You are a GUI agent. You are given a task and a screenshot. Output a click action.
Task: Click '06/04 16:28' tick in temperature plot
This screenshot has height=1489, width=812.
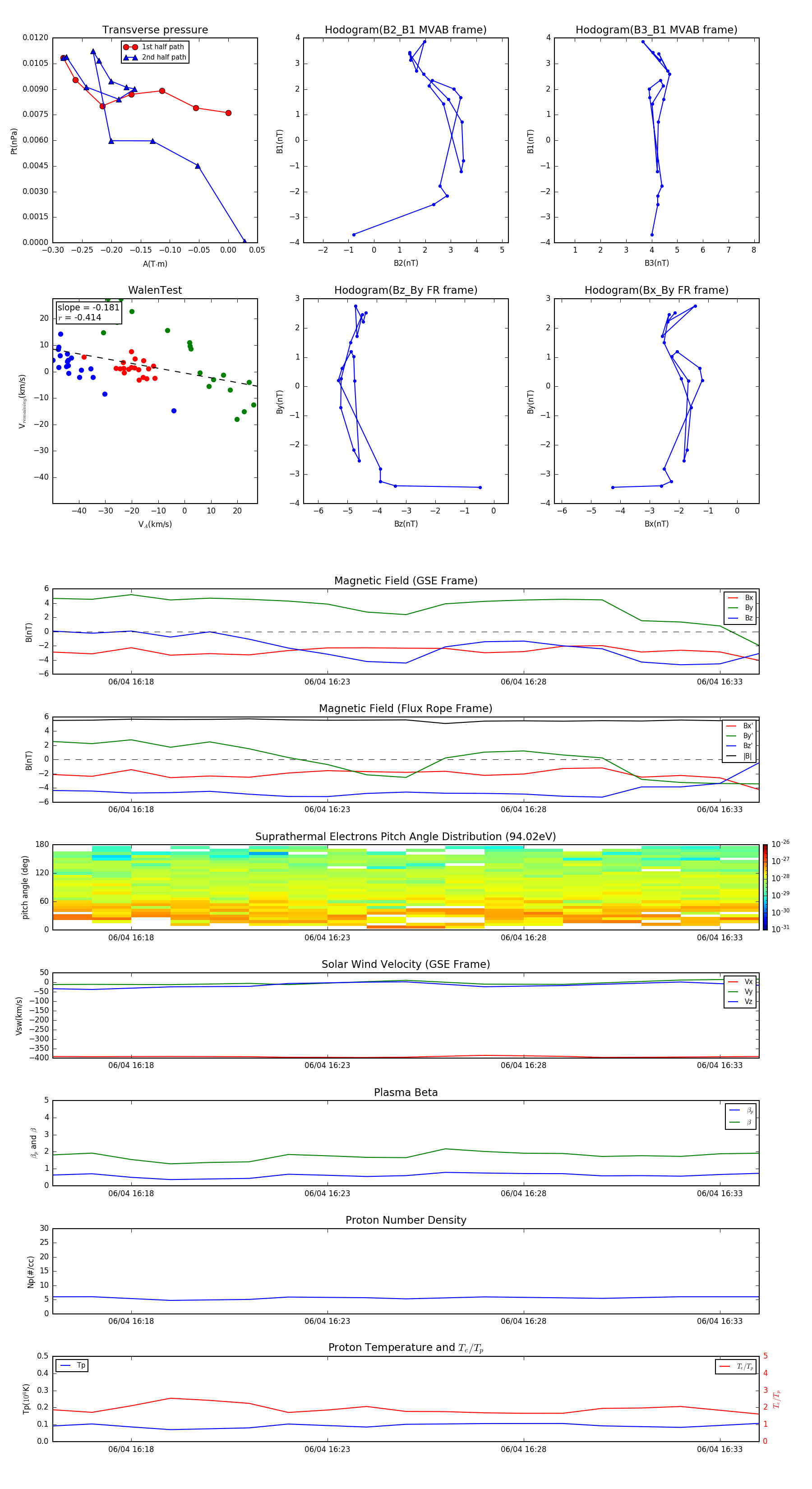click(x=524, y=1449)
